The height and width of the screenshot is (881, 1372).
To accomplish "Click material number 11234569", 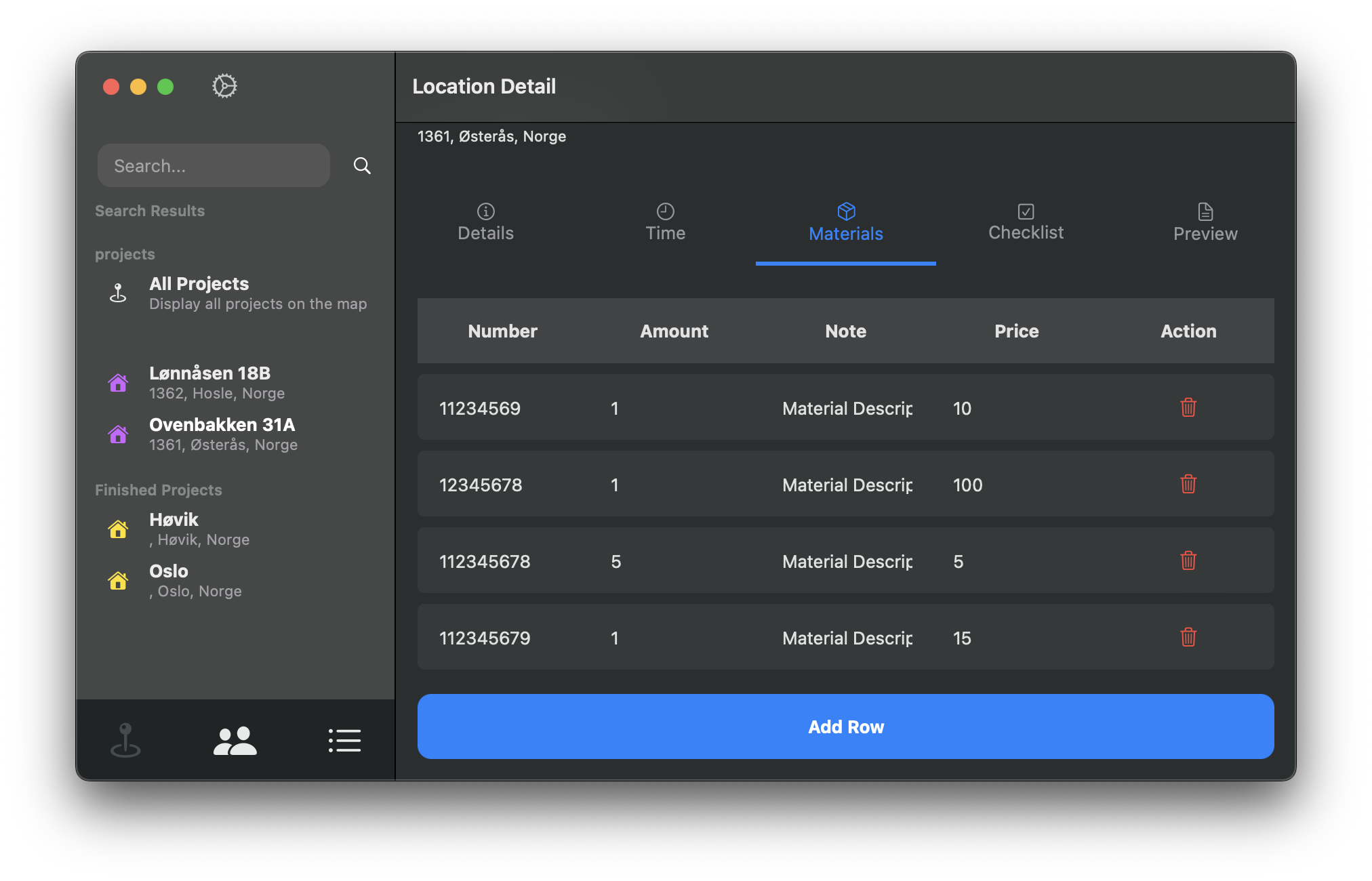I will click(x=480, y=408).
